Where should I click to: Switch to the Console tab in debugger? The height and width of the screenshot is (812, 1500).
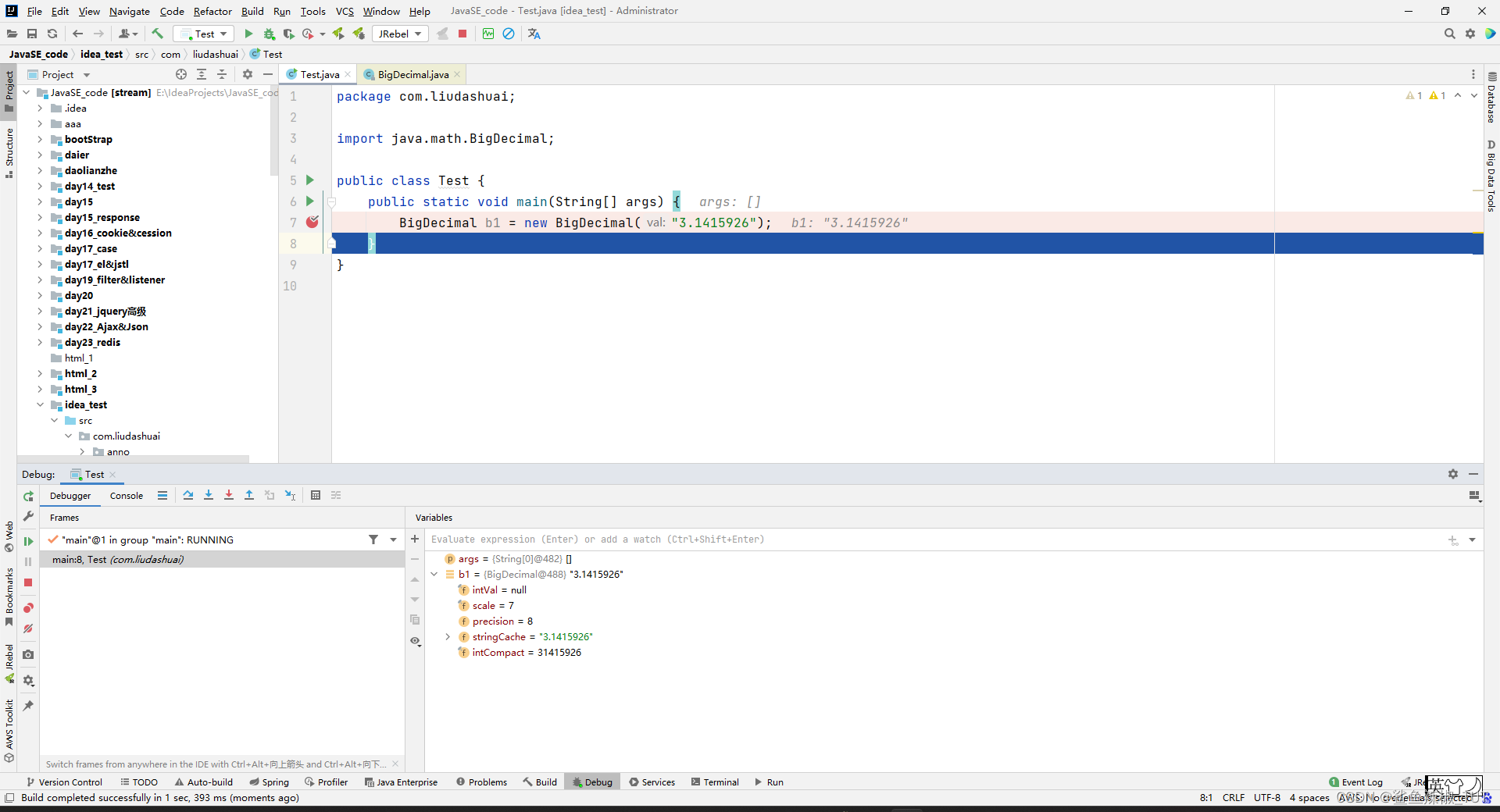127,496
